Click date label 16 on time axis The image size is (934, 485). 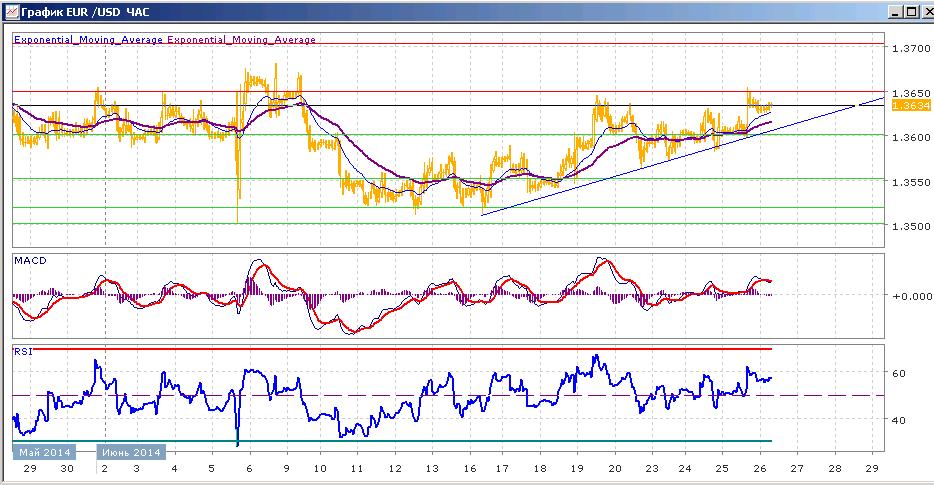pos(470,468)
